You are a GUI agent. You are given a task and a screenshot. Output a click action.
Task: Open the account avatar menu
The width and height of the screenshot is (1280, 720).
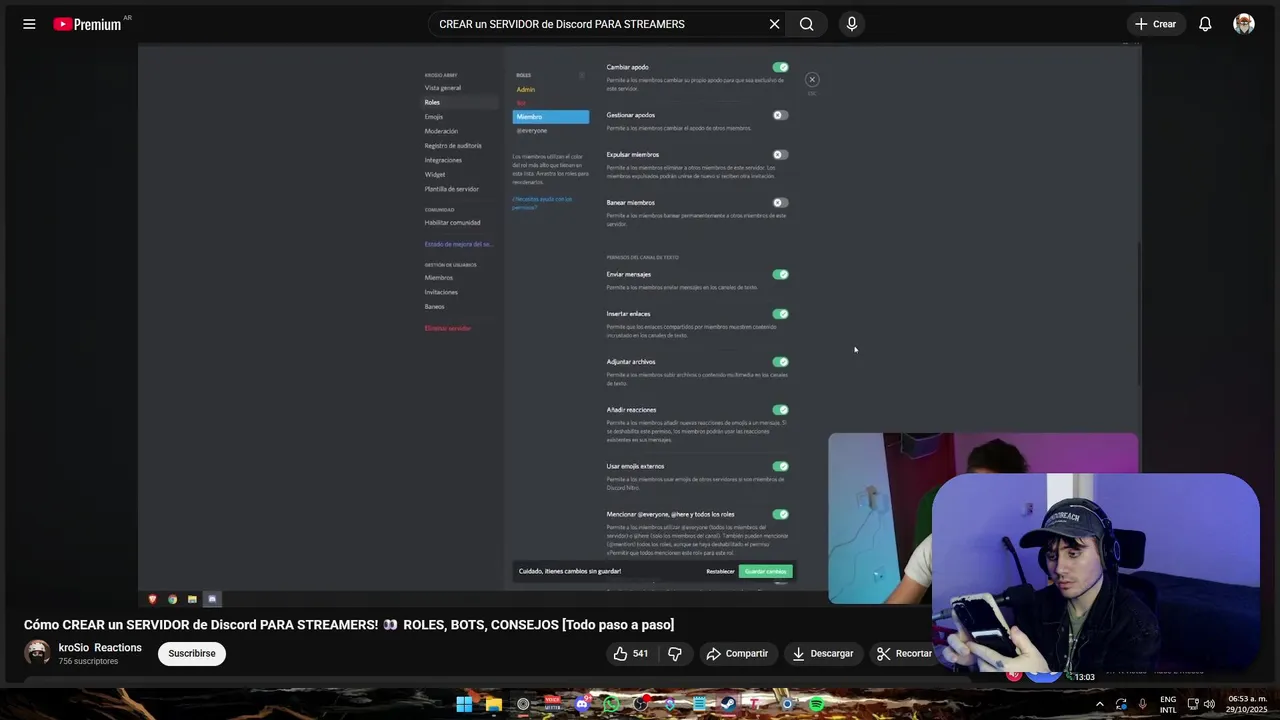click(1244, 24)
